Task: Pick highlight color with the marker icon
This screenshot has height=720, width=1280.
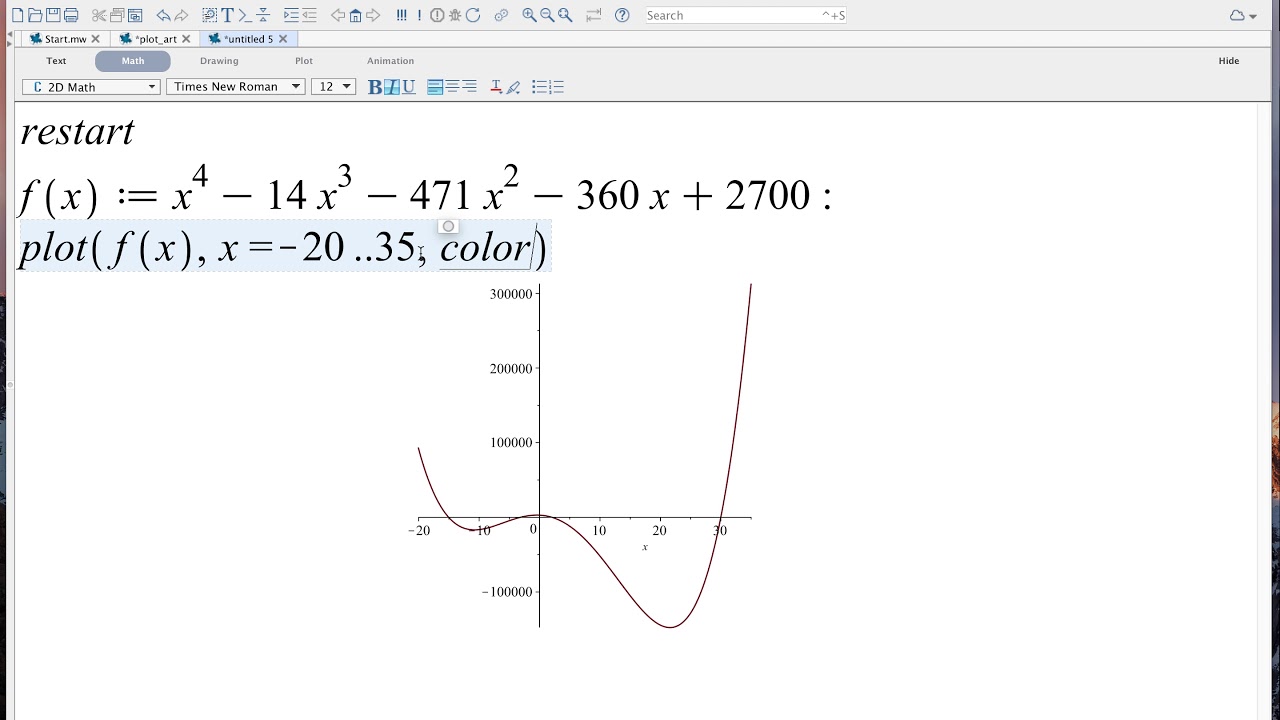Action: click(514, 87)
